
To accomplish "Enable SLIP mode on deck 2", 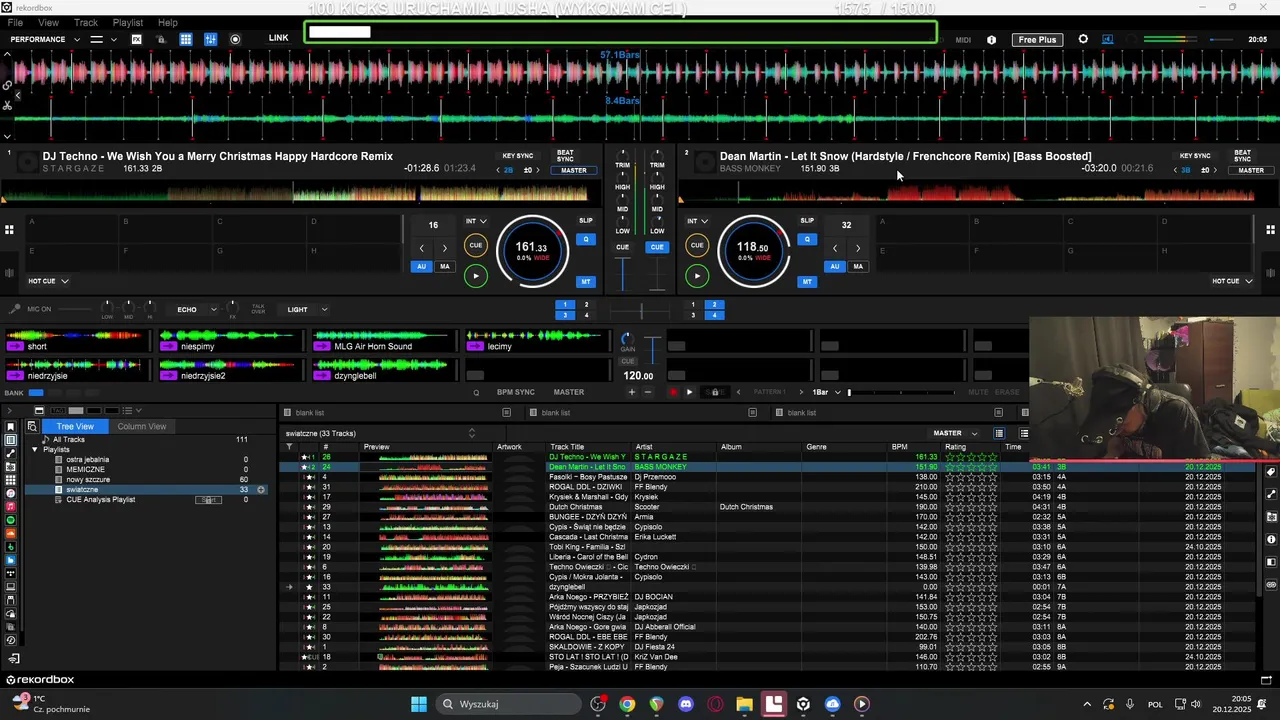I will [x=807, y=221].
